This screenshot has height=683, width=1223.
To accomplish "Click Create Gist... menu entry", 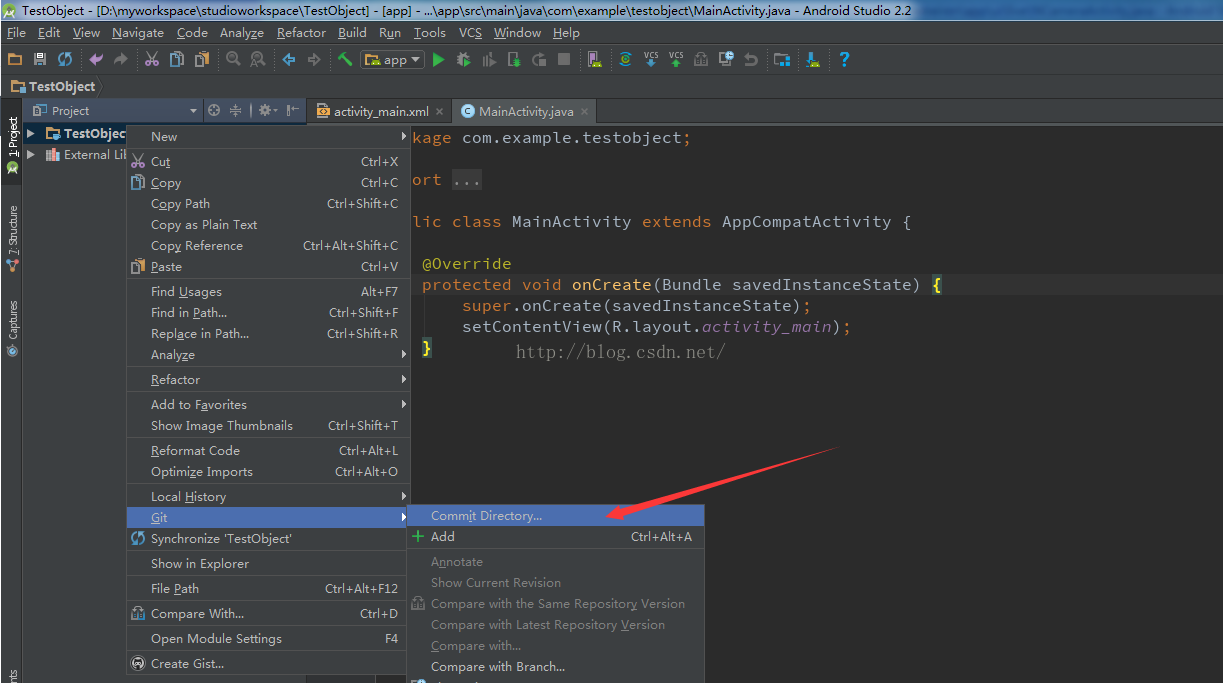I will tap(266, 664).
